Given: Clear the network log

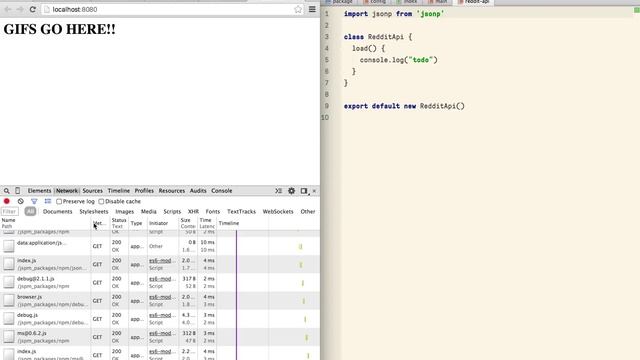Looking at the screenshot, I should 20,201.
